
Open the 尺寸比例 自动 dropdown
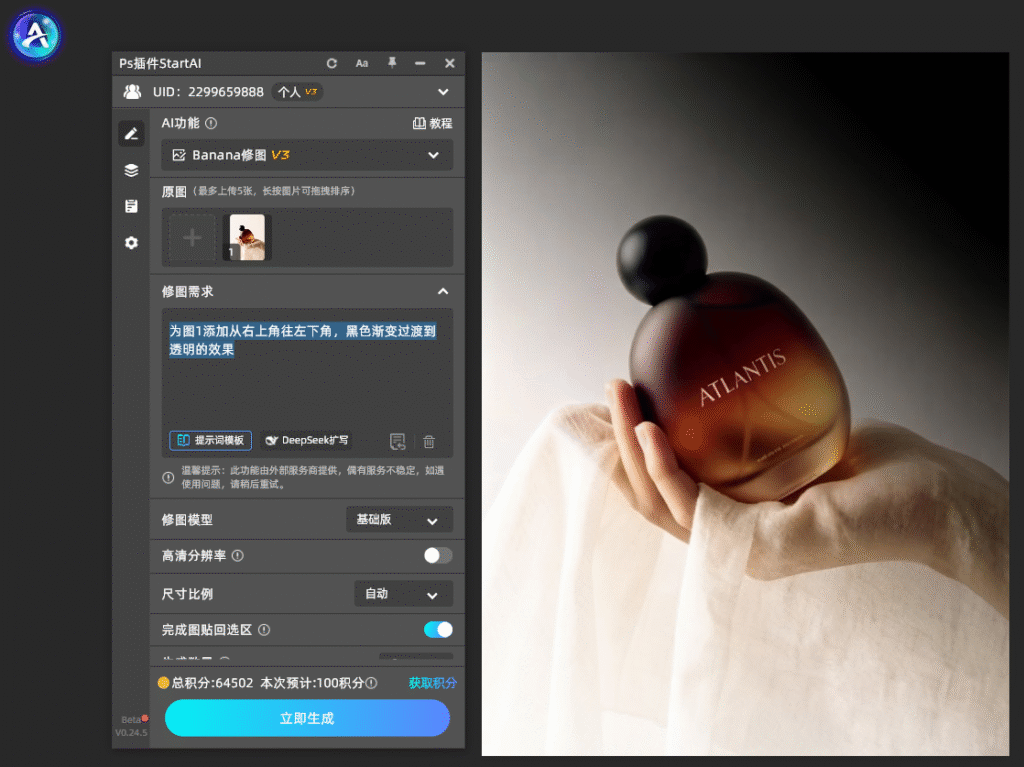point(403,594)
